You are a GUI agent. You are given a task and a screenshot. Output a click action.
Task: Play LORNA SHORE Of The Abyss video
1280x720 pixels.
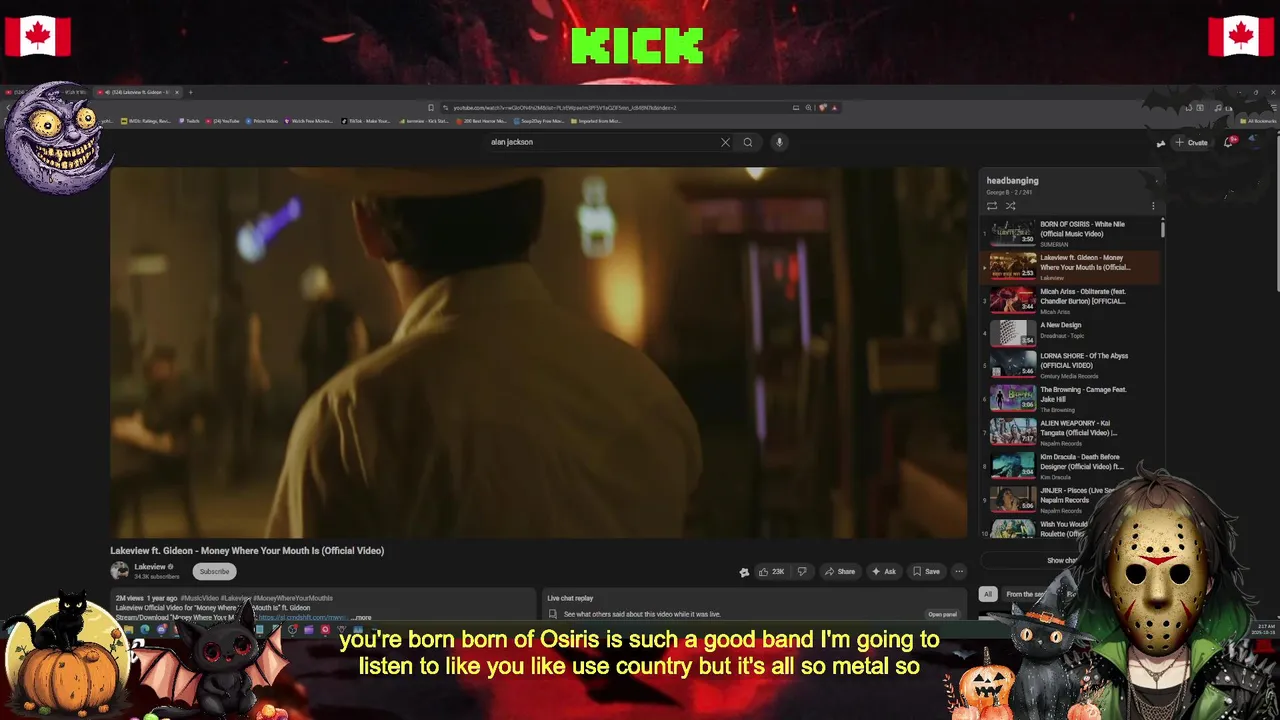point(1070,364)
